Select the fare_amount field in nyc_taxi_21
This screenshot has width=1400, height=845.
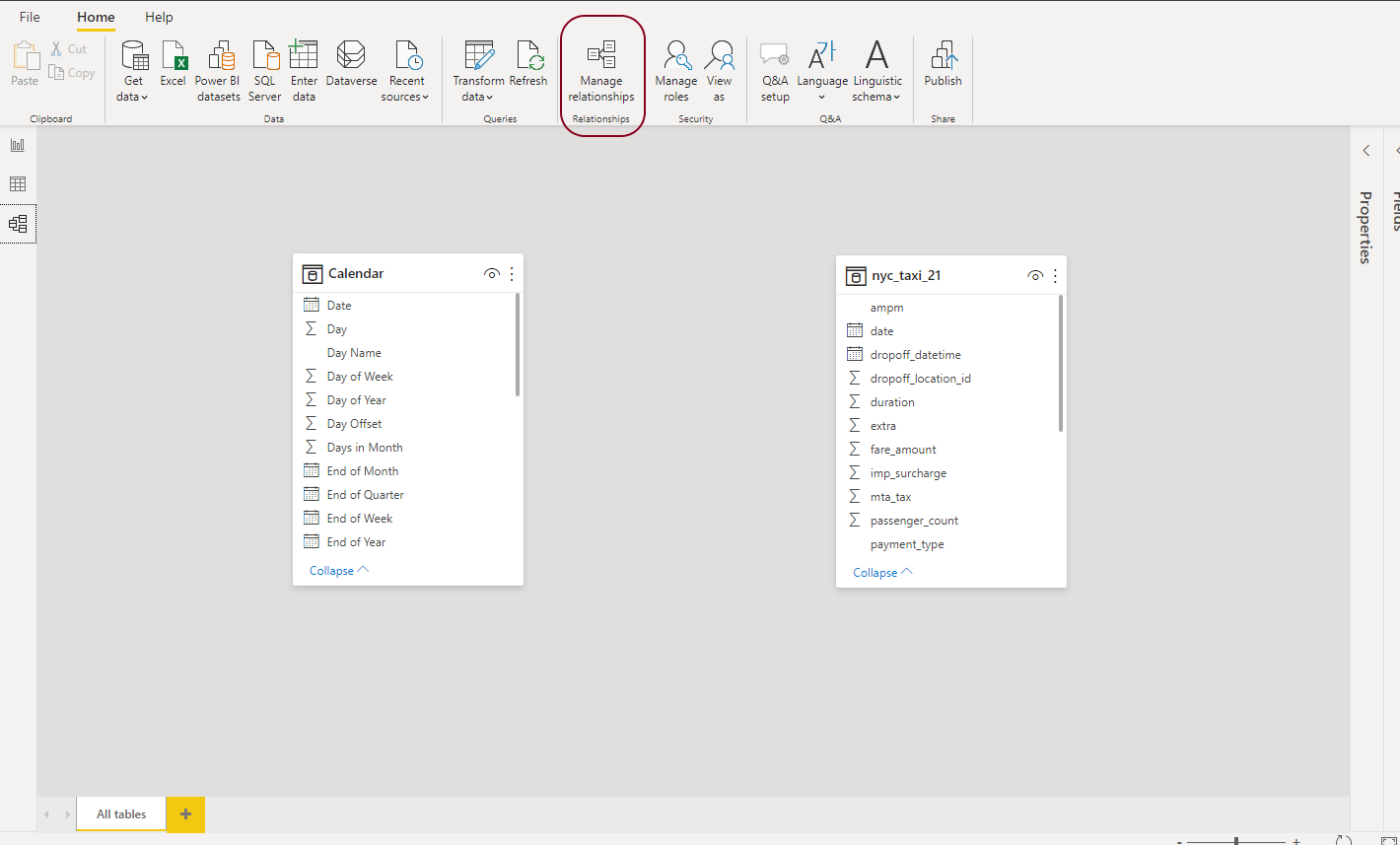[x=903, y=450]
